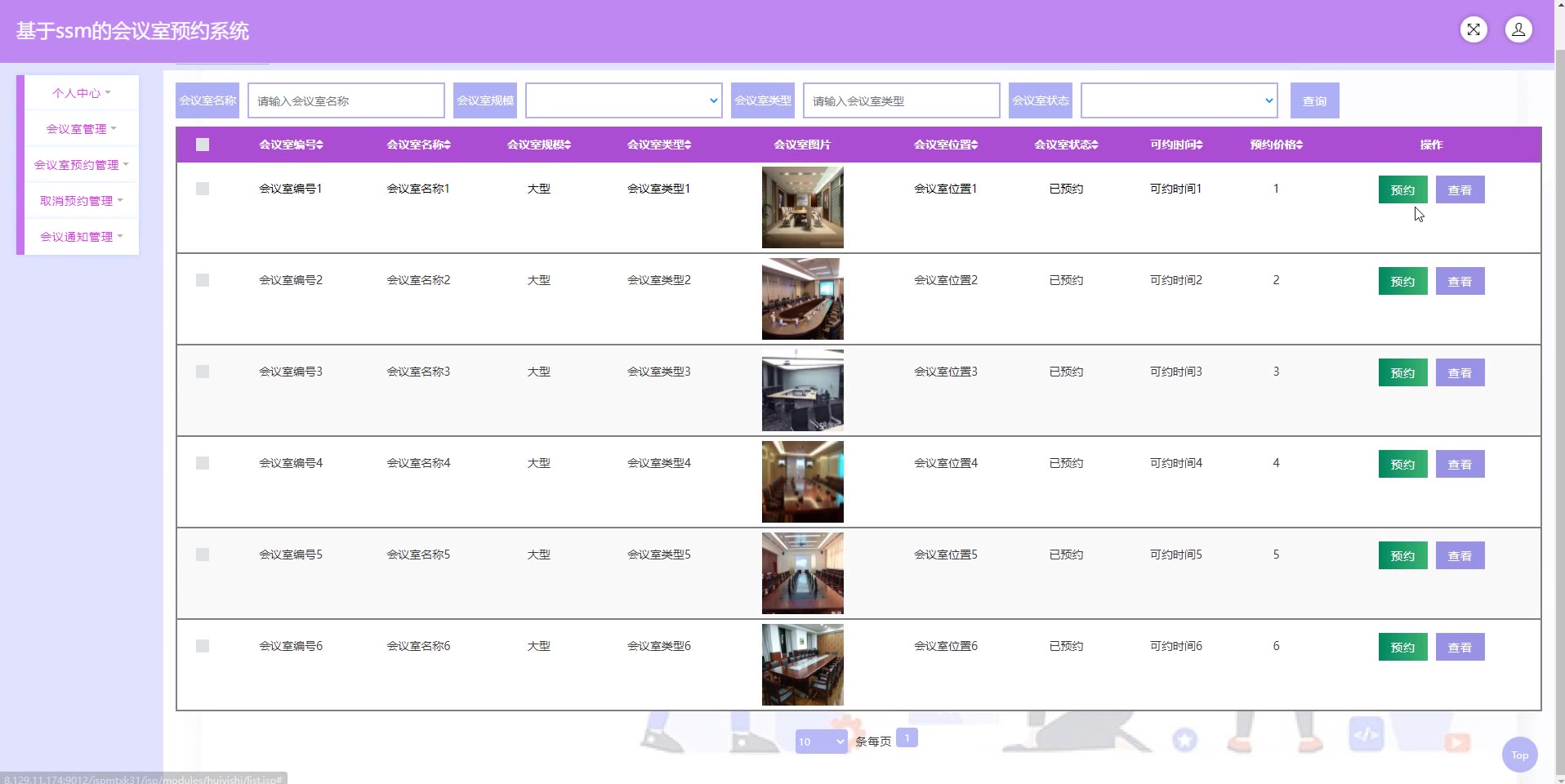
Task: Go to page 1 in pagination
Action: [x=907, y=737]
